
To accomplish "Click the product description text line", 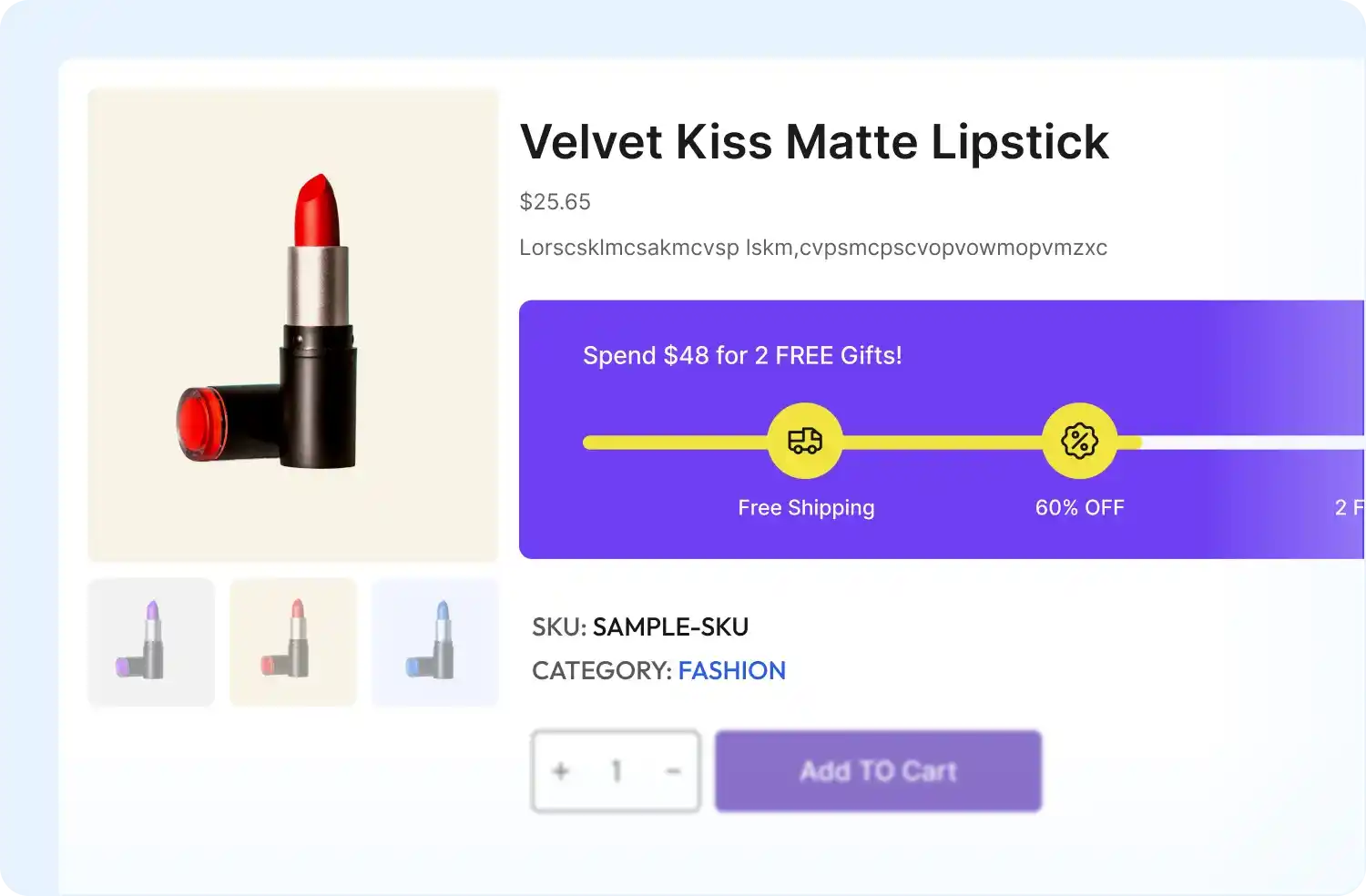I will [812, 248].
